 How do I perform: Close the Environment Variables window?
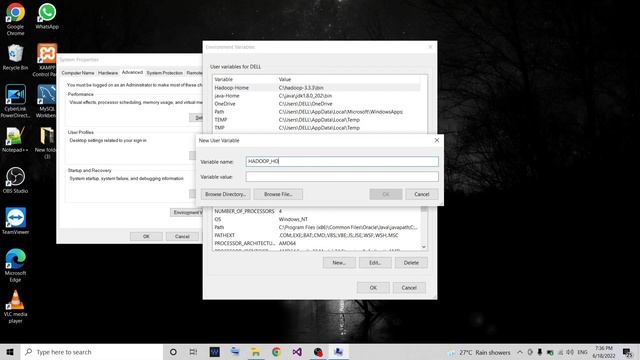(x=430, y=47)
